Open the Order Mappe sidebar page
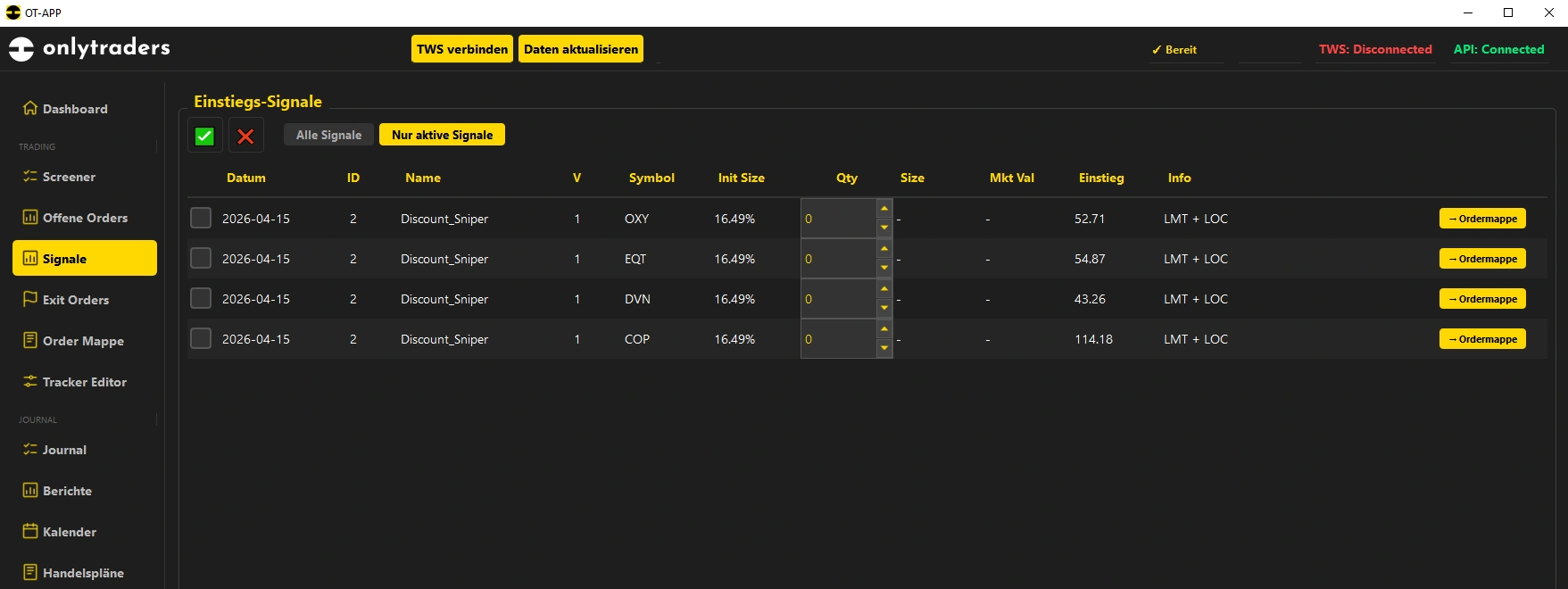This screenshot has width=1568, height=589. pos(83,341)
